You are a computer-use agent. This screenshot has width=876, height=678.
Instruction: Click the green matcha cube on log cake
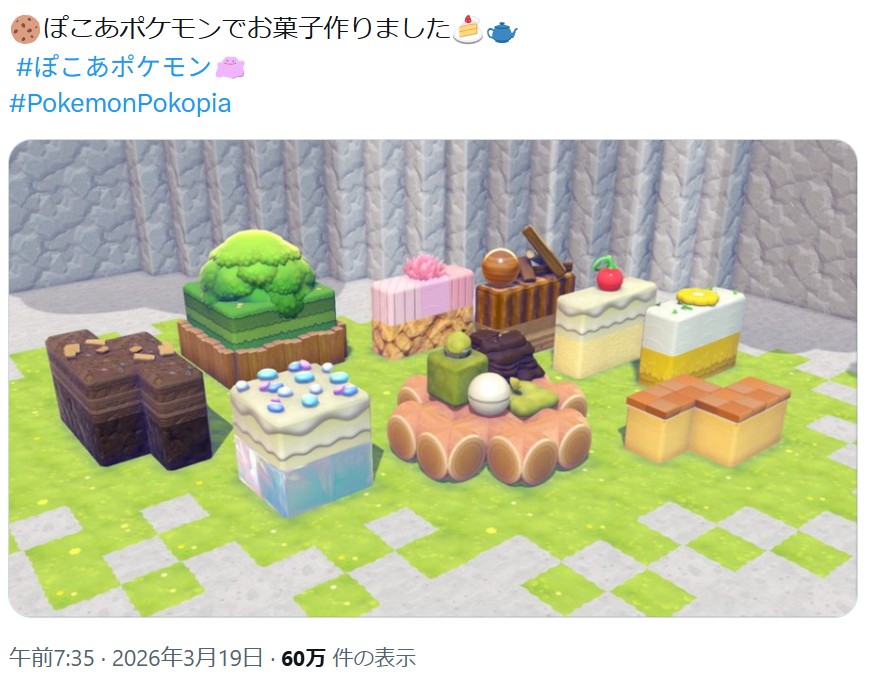click(456, 369)
